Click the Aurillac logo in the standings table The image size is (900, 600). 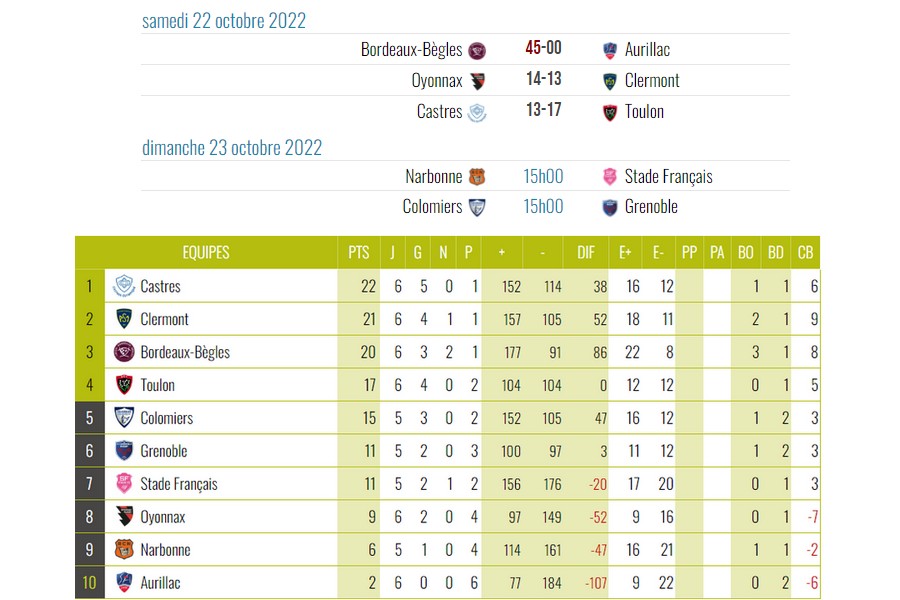click(125, 582)
